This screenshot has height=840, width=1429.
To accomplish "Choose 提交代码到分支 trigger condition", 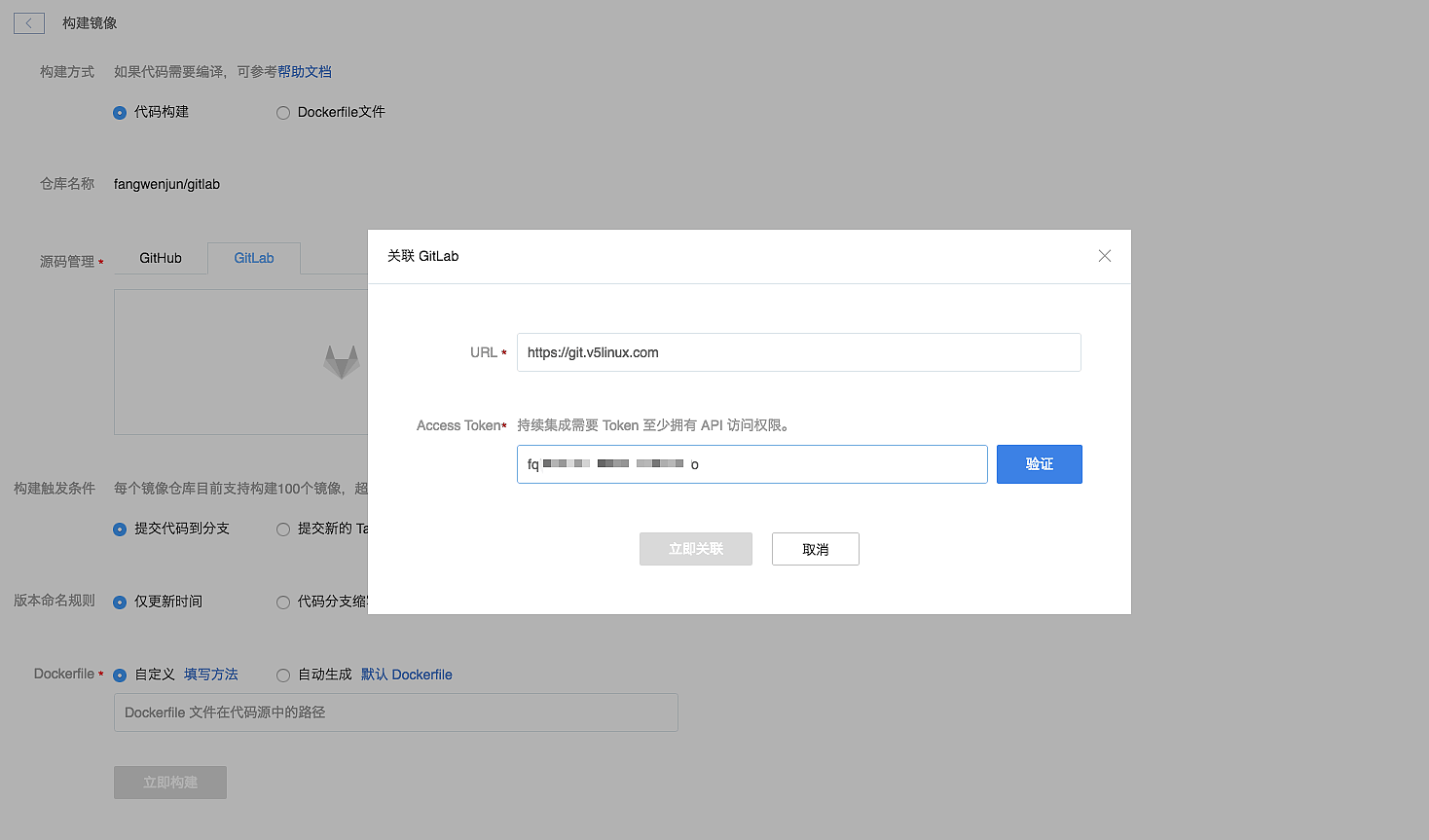I will (x=120, y=530).
